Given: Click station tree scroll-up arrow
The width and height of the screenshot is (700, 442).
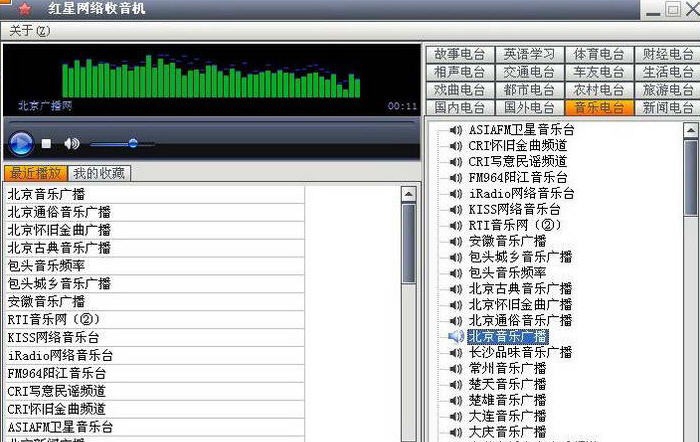Looking at the screenshot, I should (x=691, y=131).
